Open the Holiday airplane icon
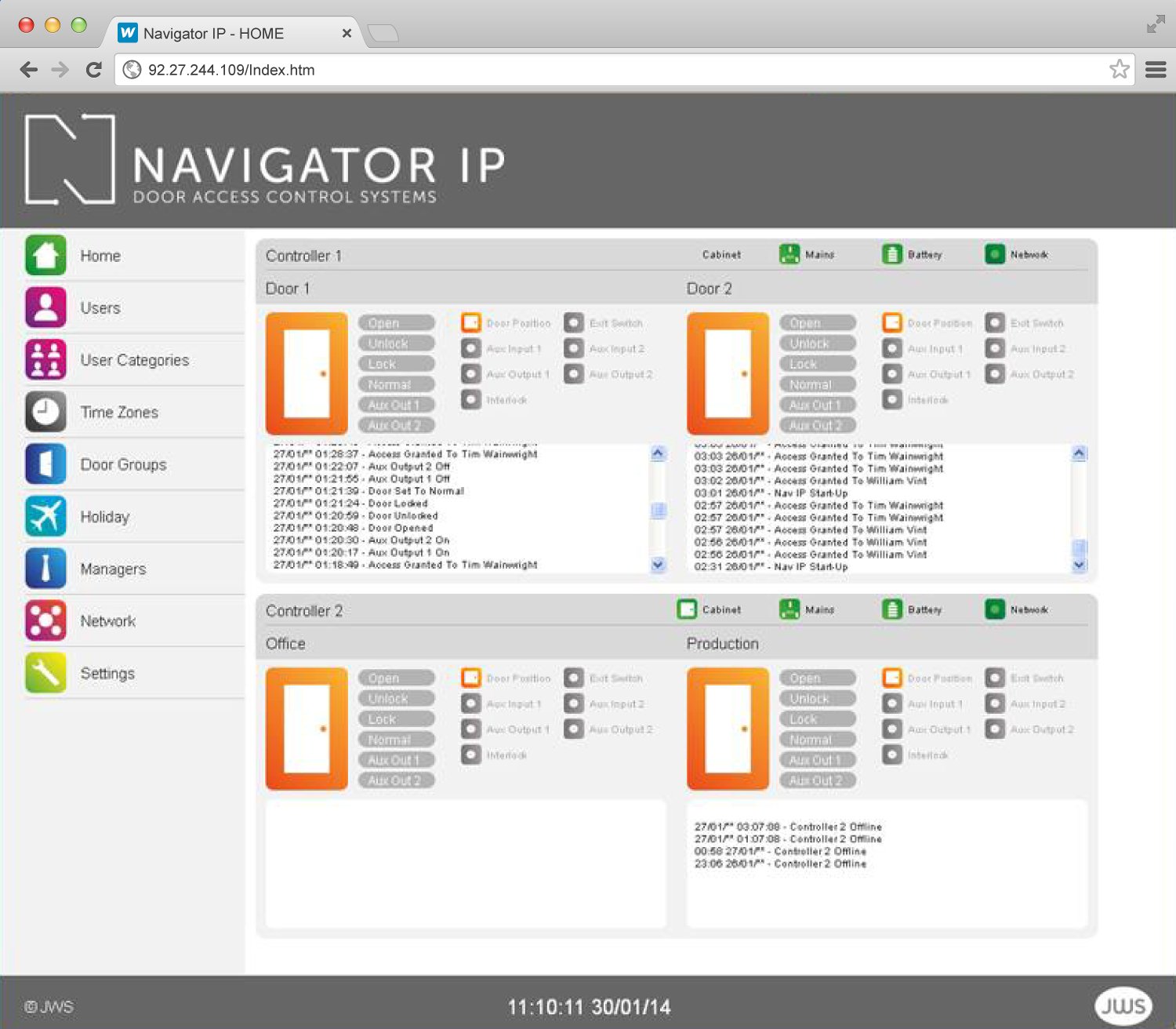The image size is (1176, 1029). point(45,516)
